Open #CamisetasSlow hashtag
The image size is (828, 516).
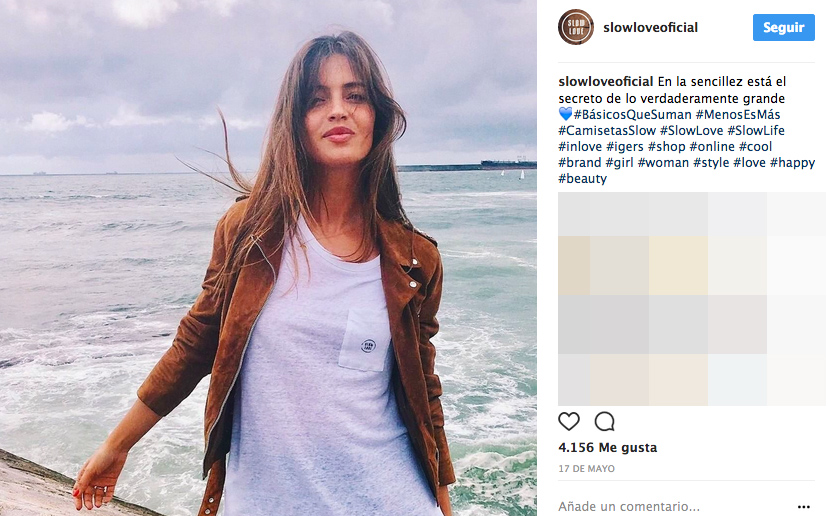coord(607,130)
